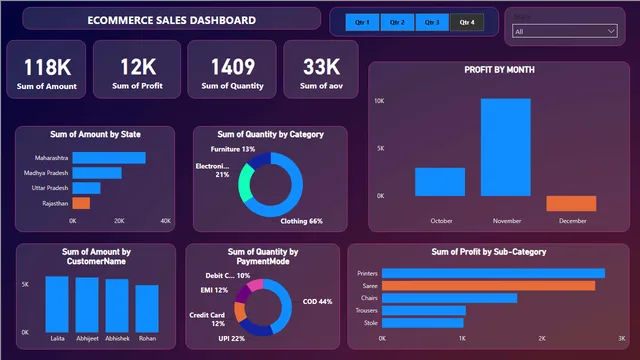The width and height of the screenshot is (640, 360).
Task: Click the Debit C... 10% label
Action: [227, 276]
